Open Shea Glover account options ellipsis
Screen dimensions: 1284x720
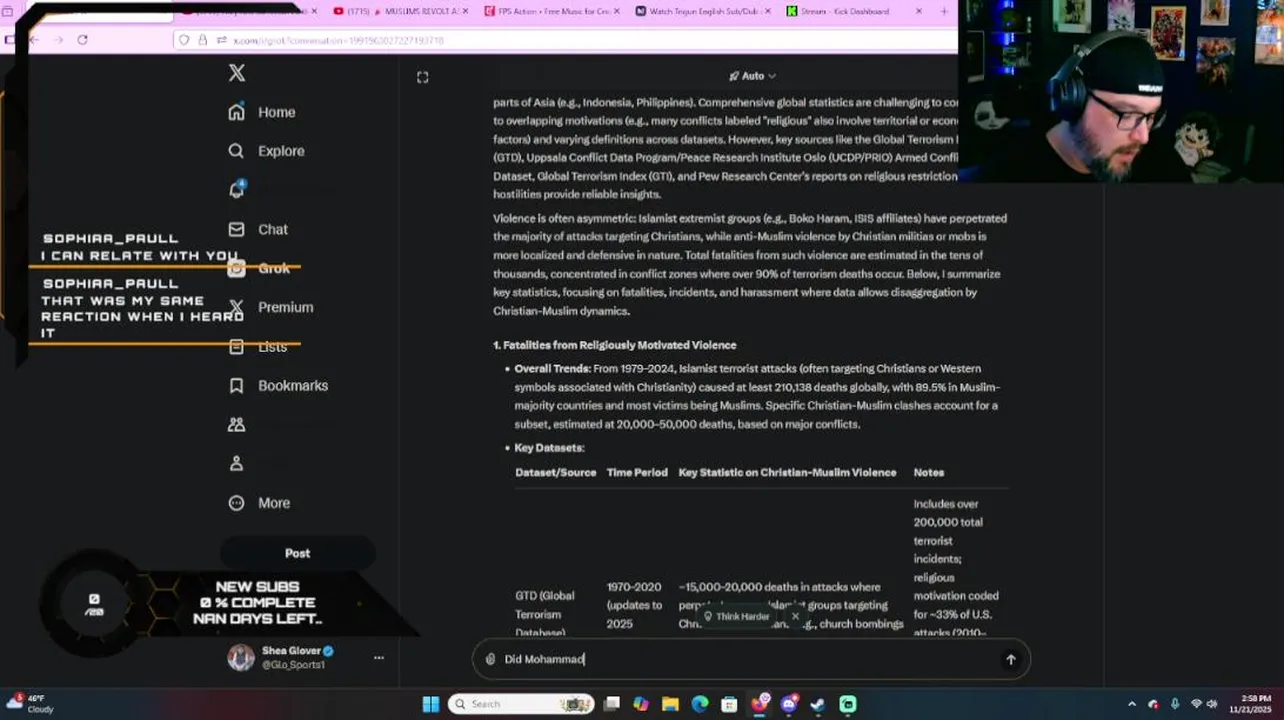point(379,658)
